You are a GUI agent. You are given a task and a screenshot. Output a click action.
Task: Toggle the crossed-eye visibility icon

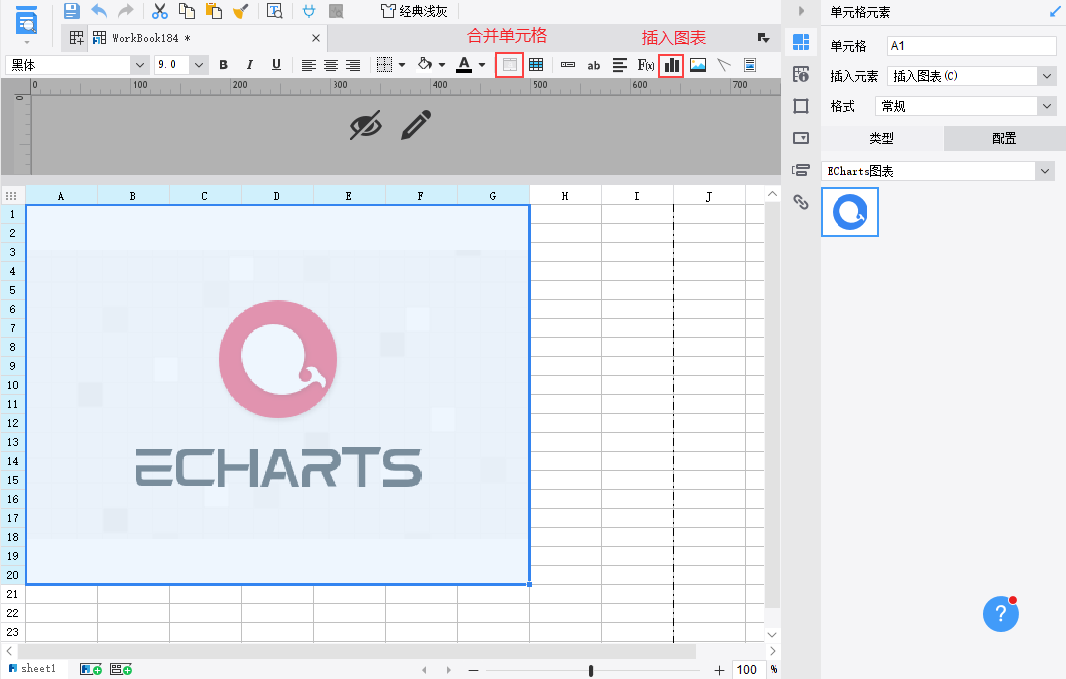pos(366,125)
